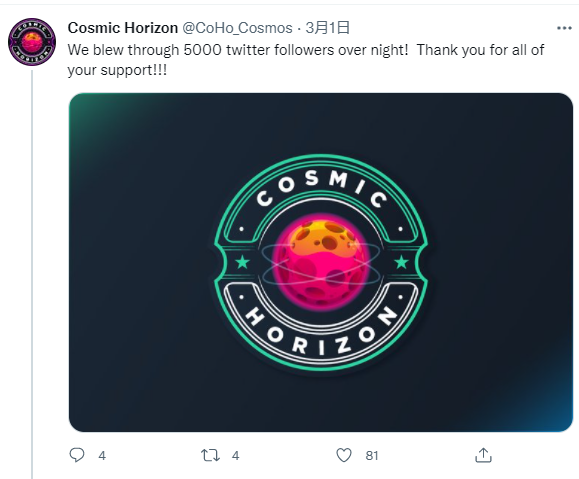The width and height of the screenshot is (579, 479).
Task: Click the reply speech bubble icon
Action: (77, 455)
